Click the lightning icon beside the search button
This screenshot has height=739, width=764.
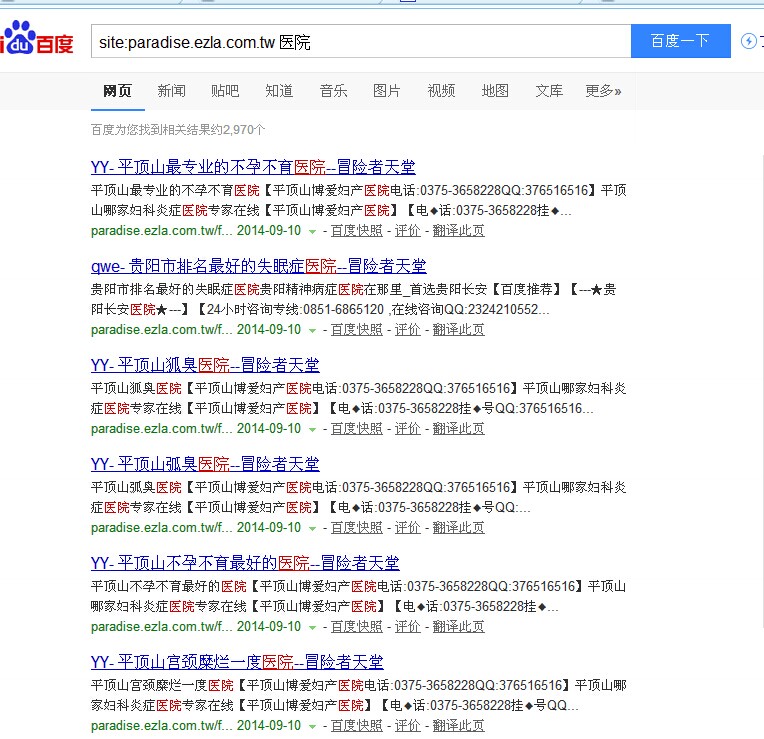pos(749,41)
